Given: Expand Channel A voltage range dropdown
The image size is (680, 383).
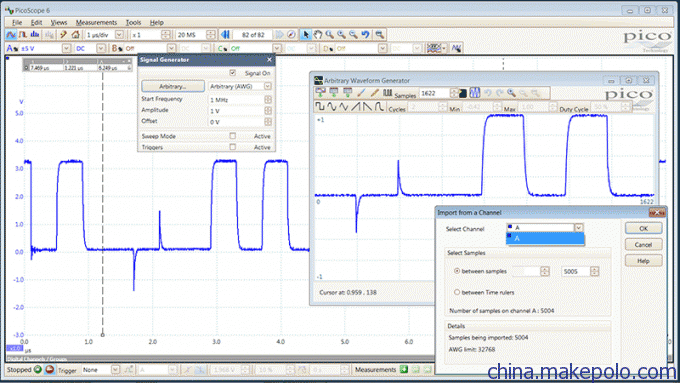Looking at the screenshot, I should 66,49.
